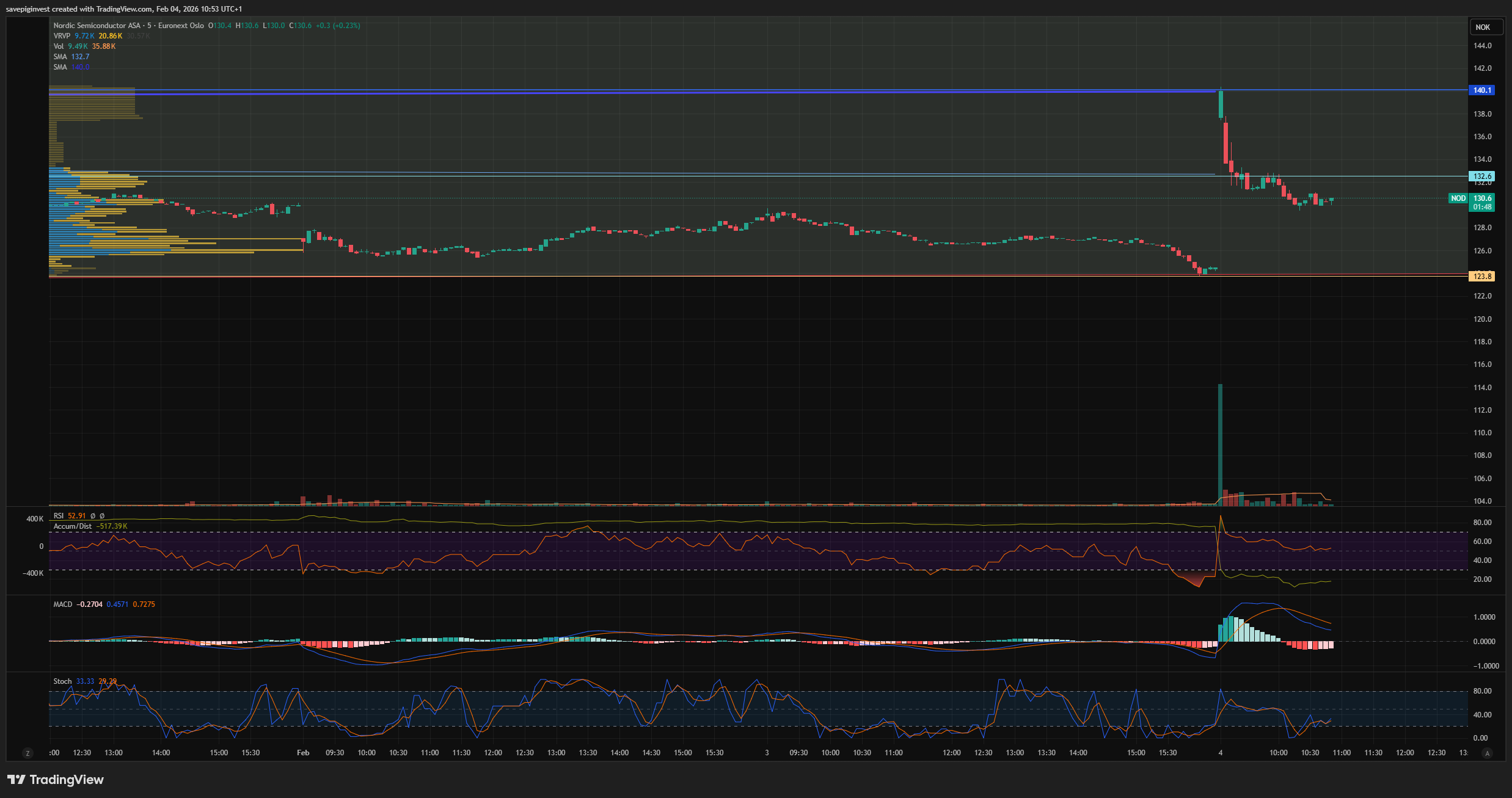Click the NOD symbol price tag
1512x798 pixels.
tap(1458, 198)
